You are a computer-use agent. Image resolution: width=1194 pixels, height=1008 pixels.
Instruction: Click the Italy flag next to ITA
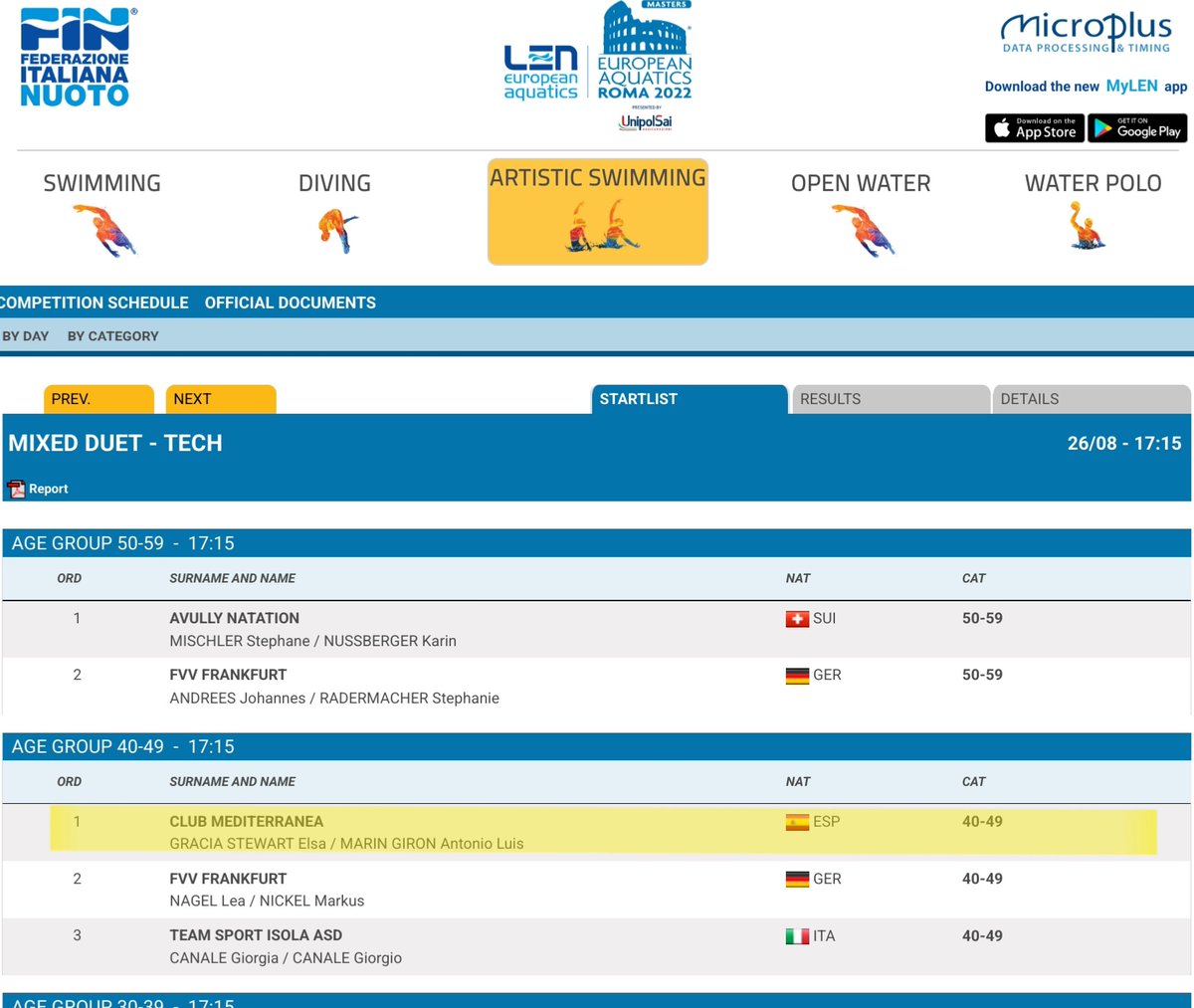[797, 936]
